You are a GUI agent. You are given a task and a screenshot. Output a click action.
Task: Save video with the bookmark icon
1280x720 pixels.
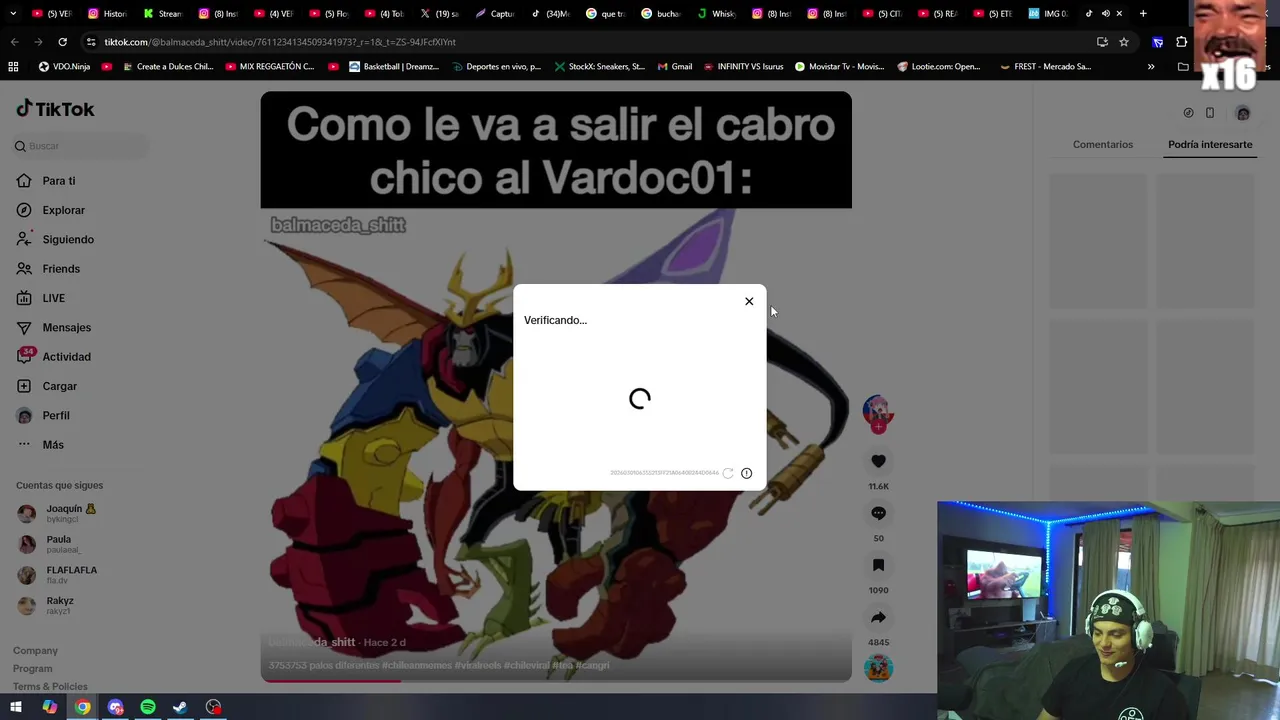coord(878,565)
